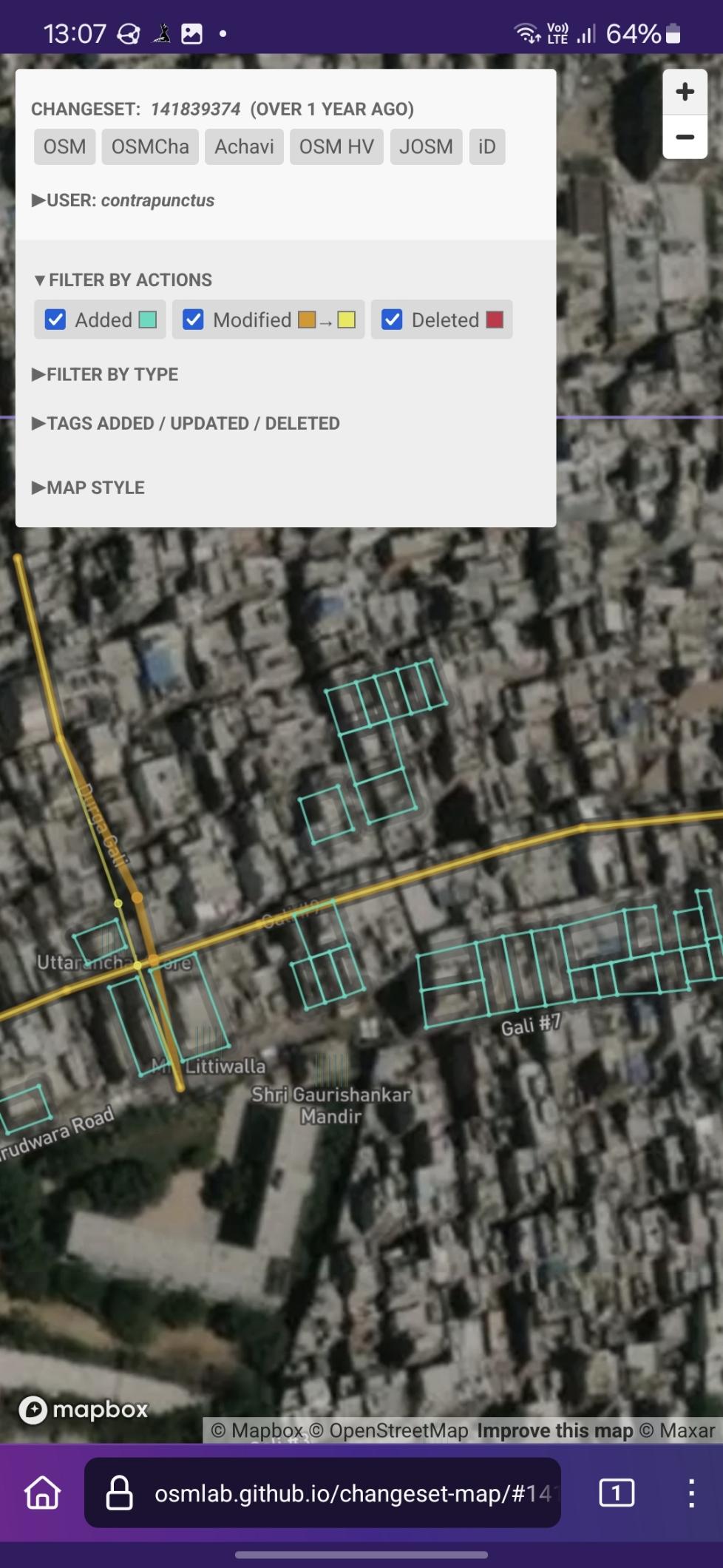723x1568 pixels.
Task: Click the red Deleted color swatch
Action: tap(495, 320)
